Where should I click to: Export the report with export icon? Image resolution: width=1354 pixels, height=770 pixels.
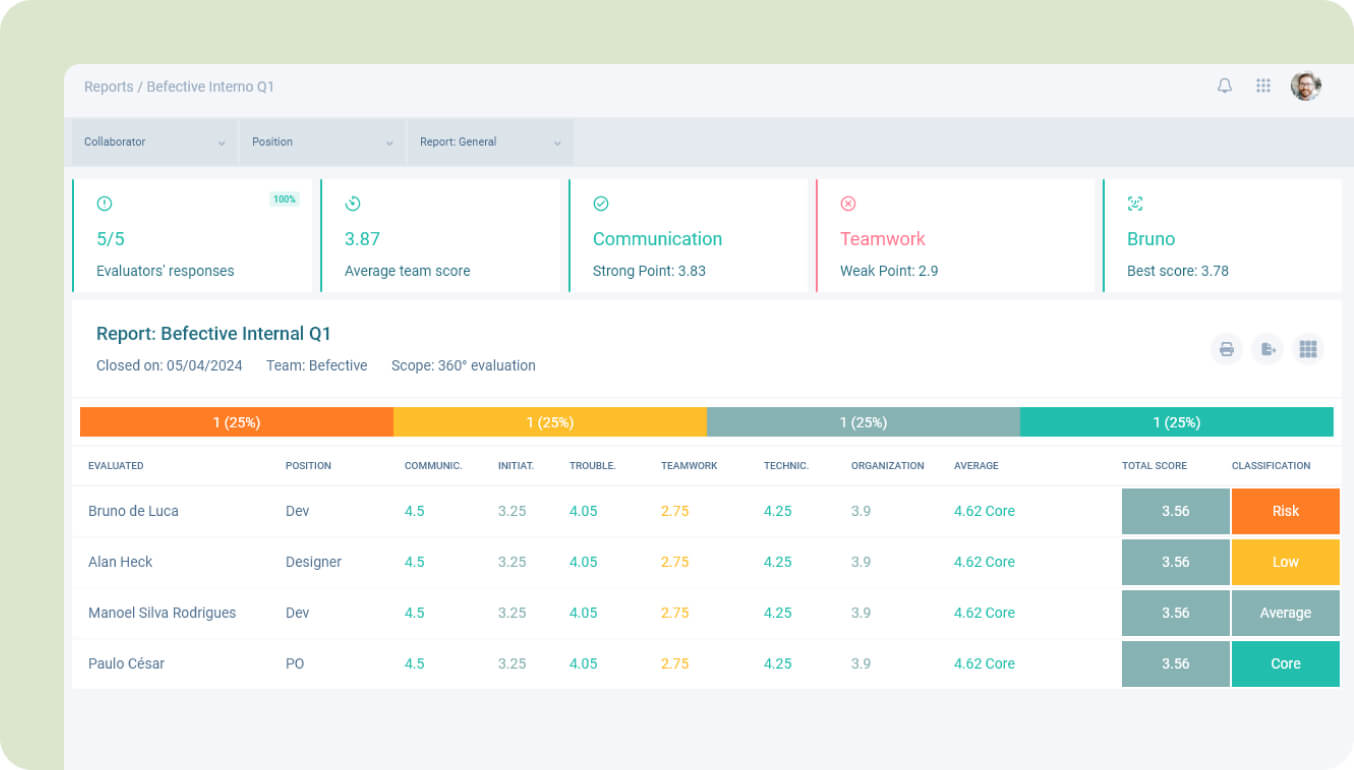(x=1267, y=349)
